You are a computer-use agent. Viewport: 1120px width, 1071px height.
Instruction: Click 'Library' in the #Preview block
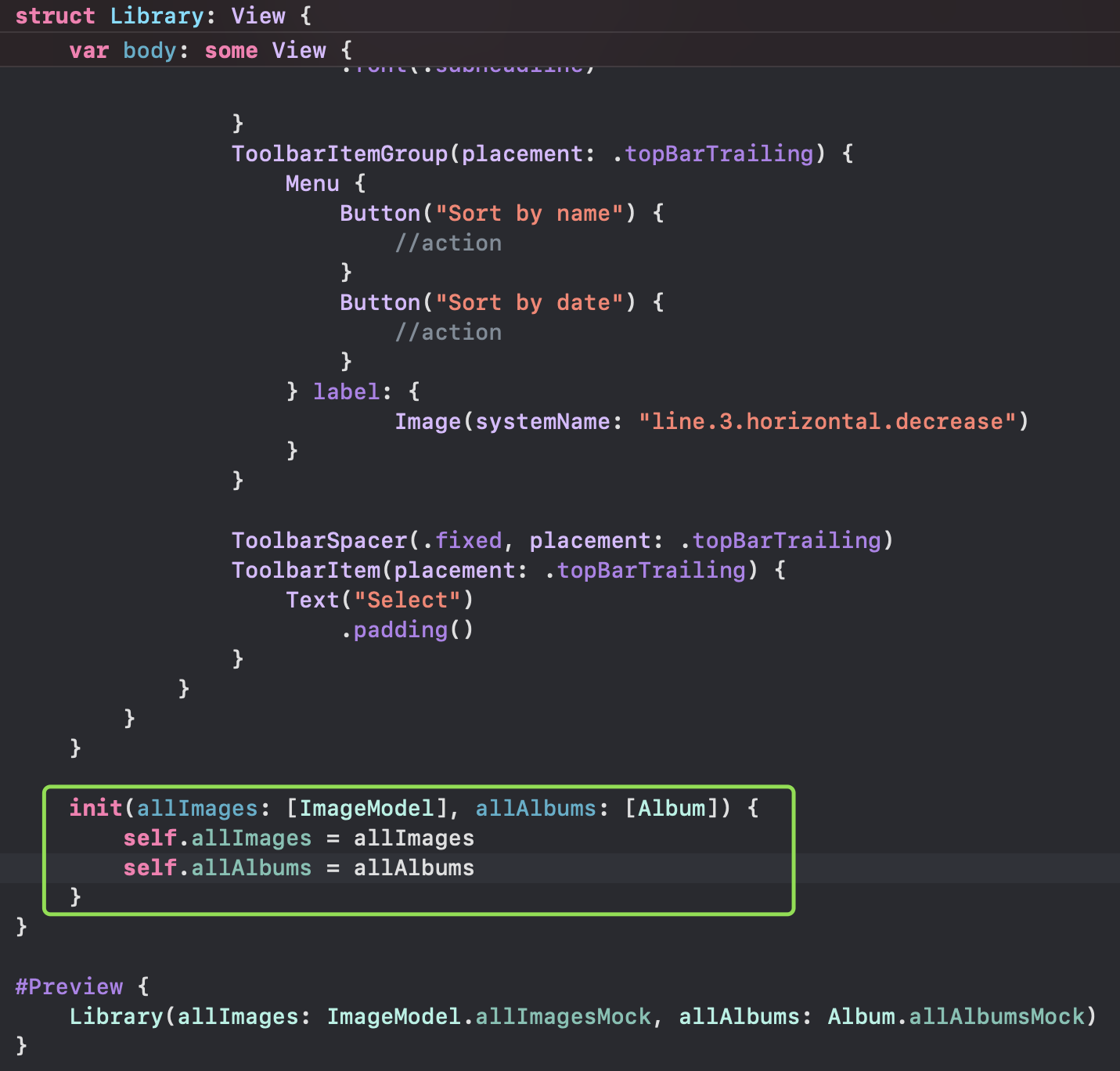pos(116,1016)
